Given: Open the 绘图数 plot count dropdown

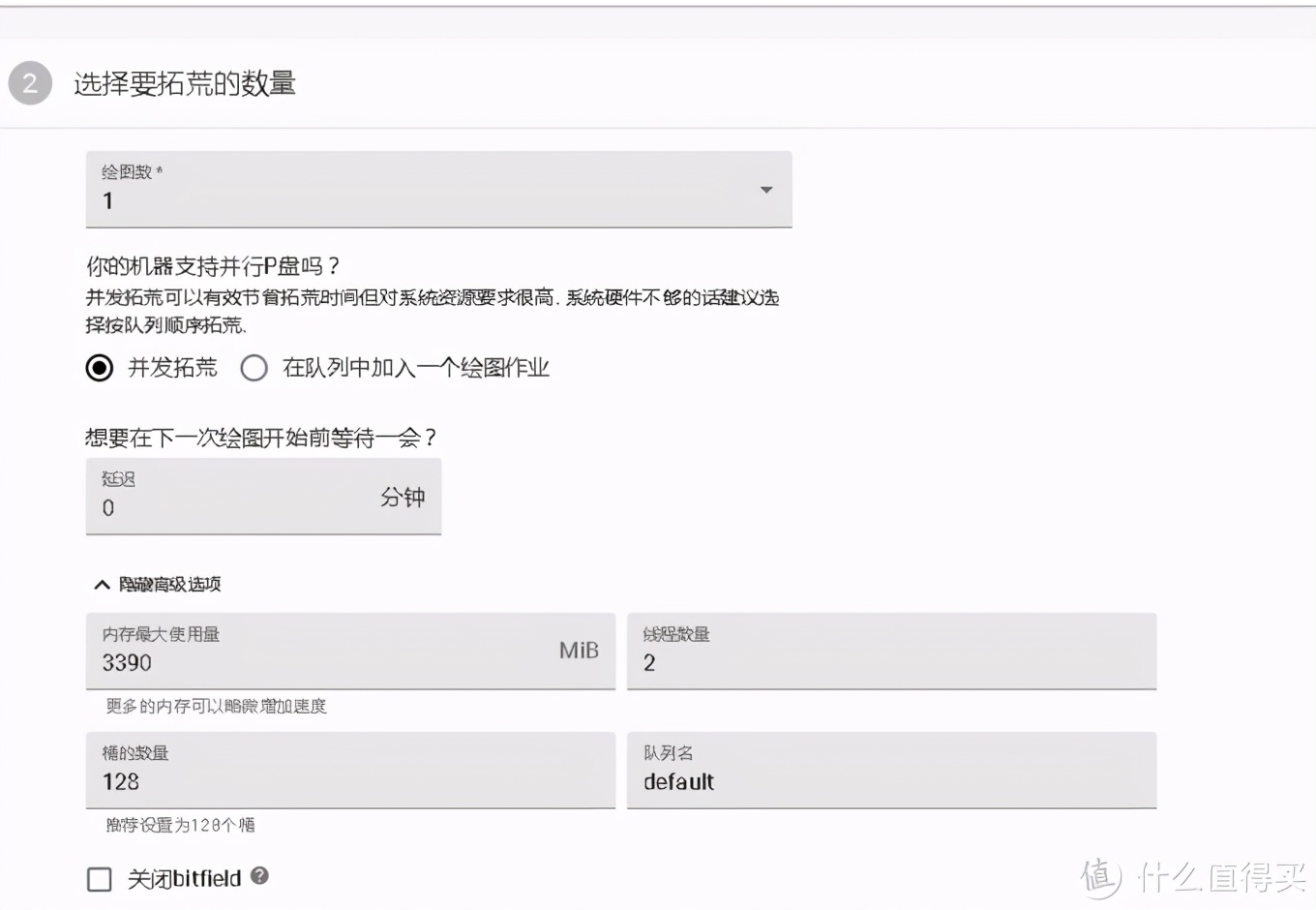Looking at the screenshot, I should pos(438,190).
